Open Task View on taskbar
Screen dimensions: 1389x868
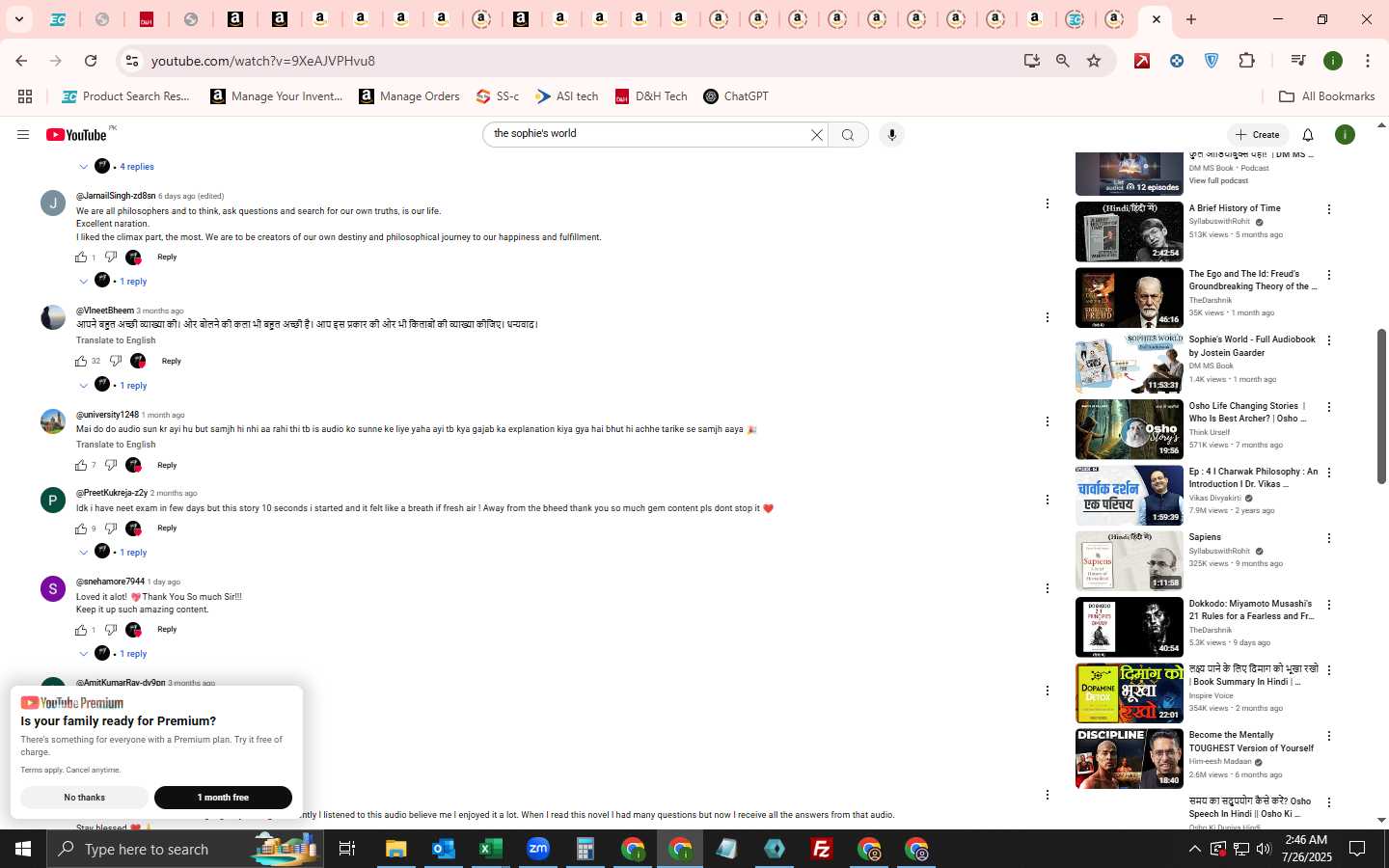347,849
